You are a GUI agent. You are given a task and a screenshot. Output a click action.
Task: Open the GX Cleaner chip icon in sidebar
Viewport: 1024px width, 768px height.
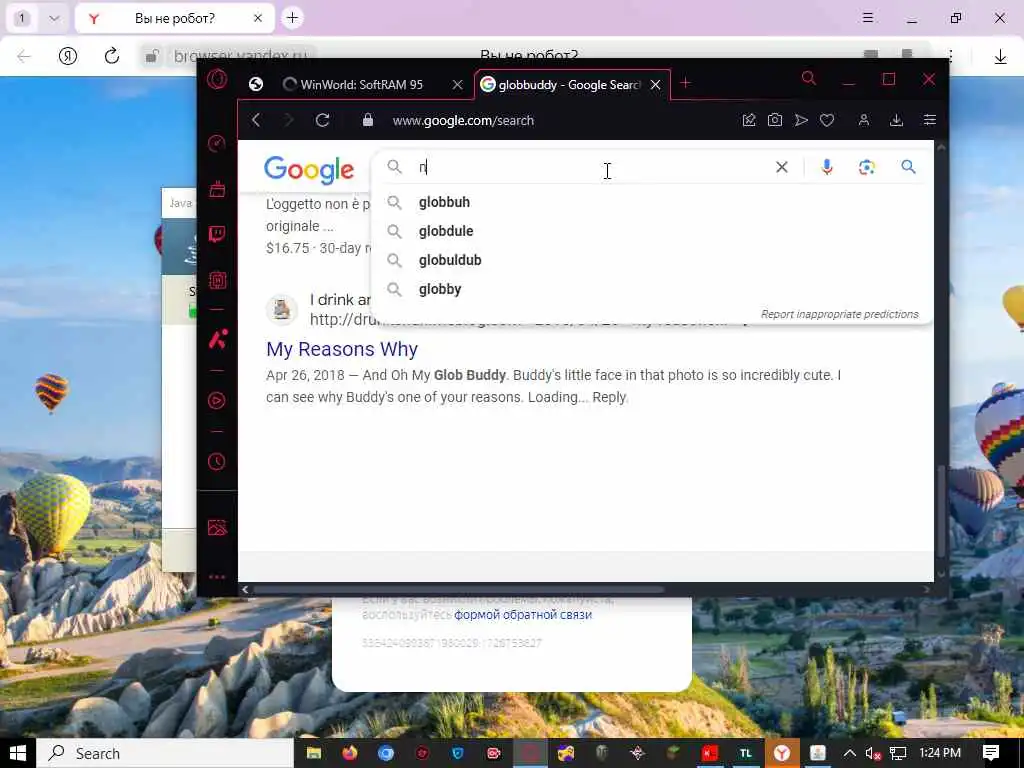click(217, 280)
